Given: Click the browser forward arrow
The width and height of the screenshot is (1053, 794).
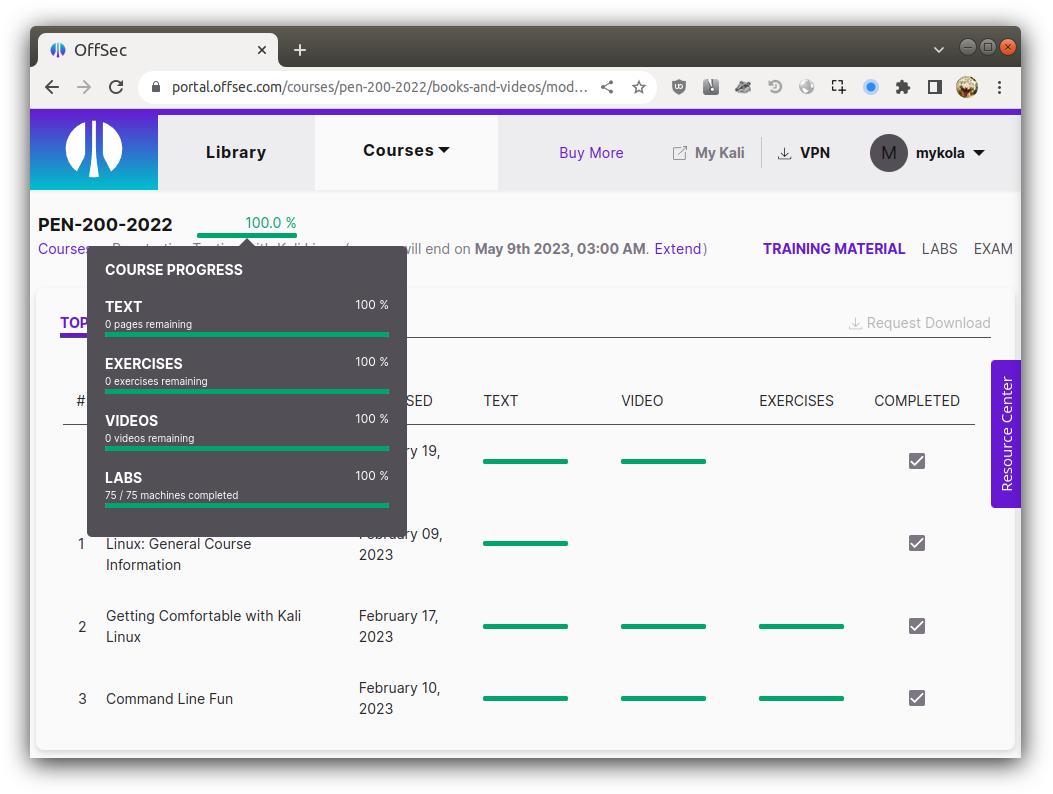Looking at the screenshot, I should [x=84, y=87].
